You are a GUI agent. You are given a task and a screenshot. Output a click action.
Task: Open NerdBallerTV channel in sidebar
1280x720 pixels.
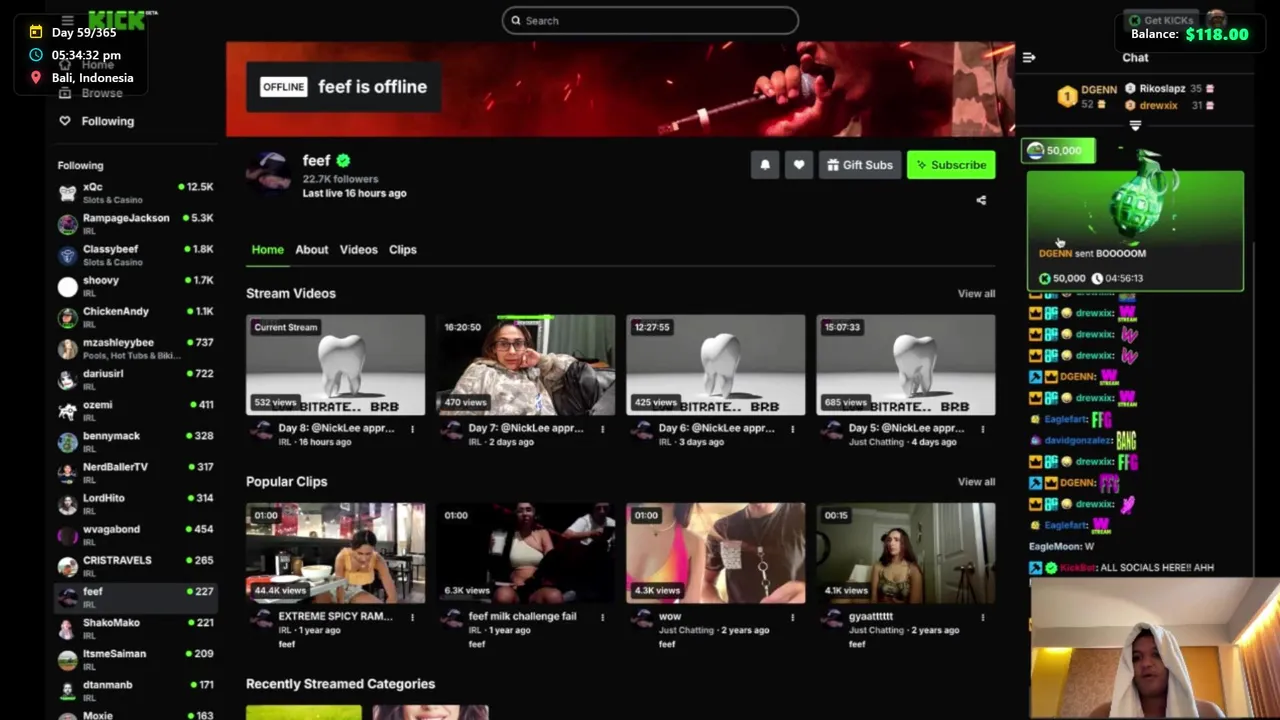[x=135, y=473]
